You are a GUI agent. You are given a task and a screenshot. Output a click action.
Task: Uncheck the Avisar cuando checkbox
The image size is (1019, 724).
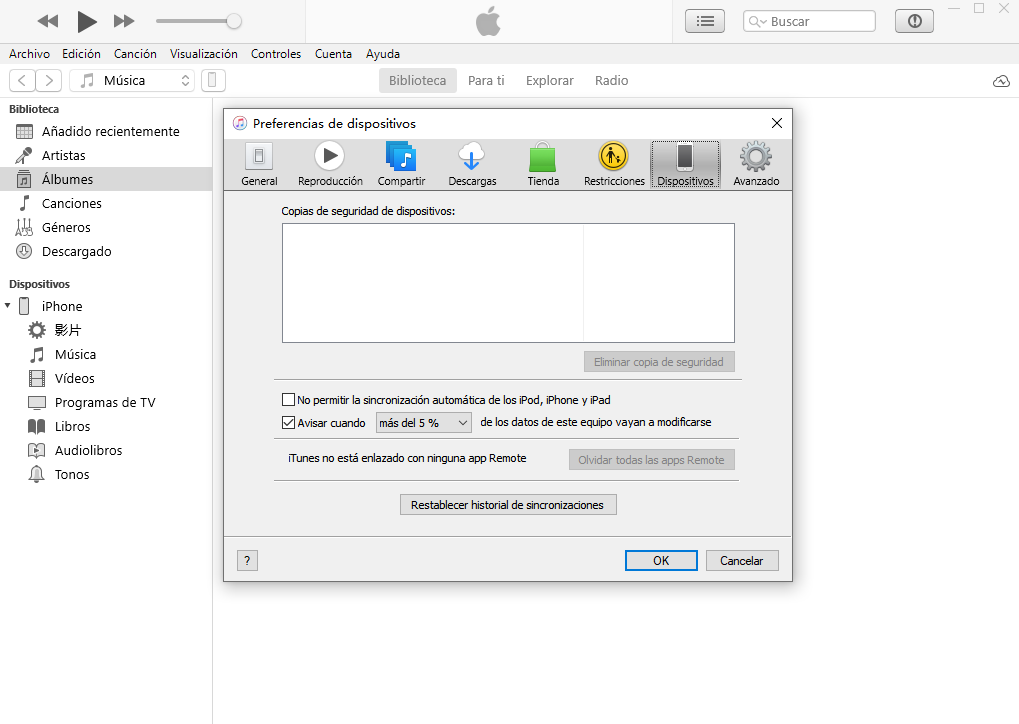coord(289,423)
